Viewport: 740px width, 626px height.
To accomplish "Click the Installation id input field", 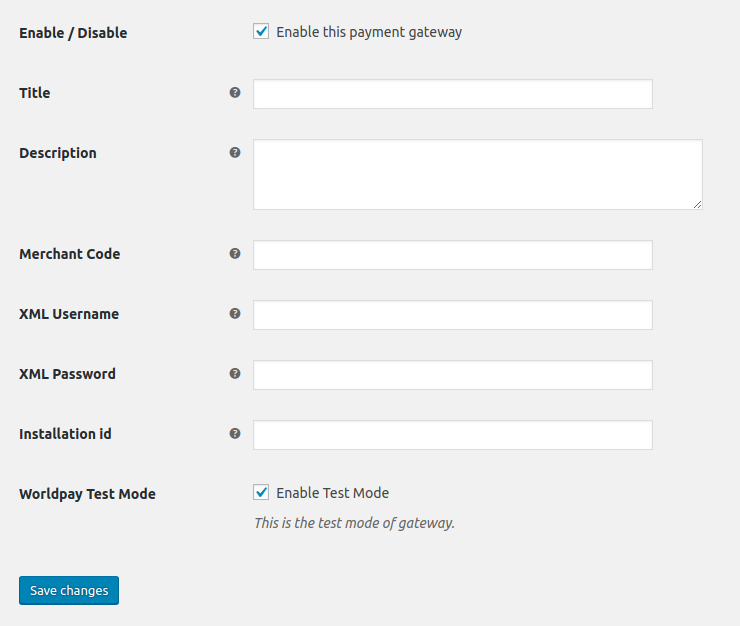I will (x=452, y=435).
